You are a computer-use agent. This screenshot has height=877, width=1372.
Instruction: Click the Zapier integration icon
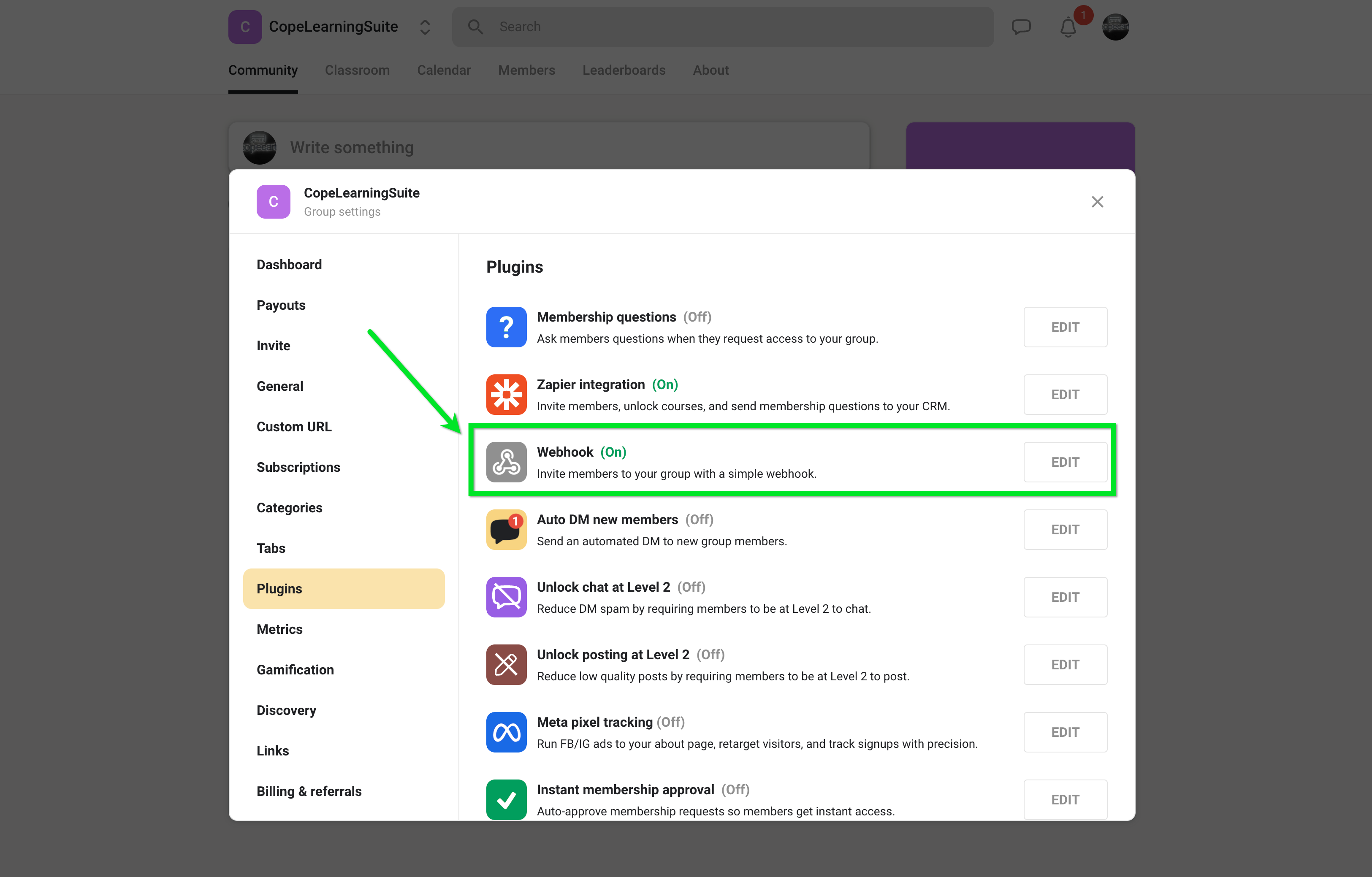point(506,395)
